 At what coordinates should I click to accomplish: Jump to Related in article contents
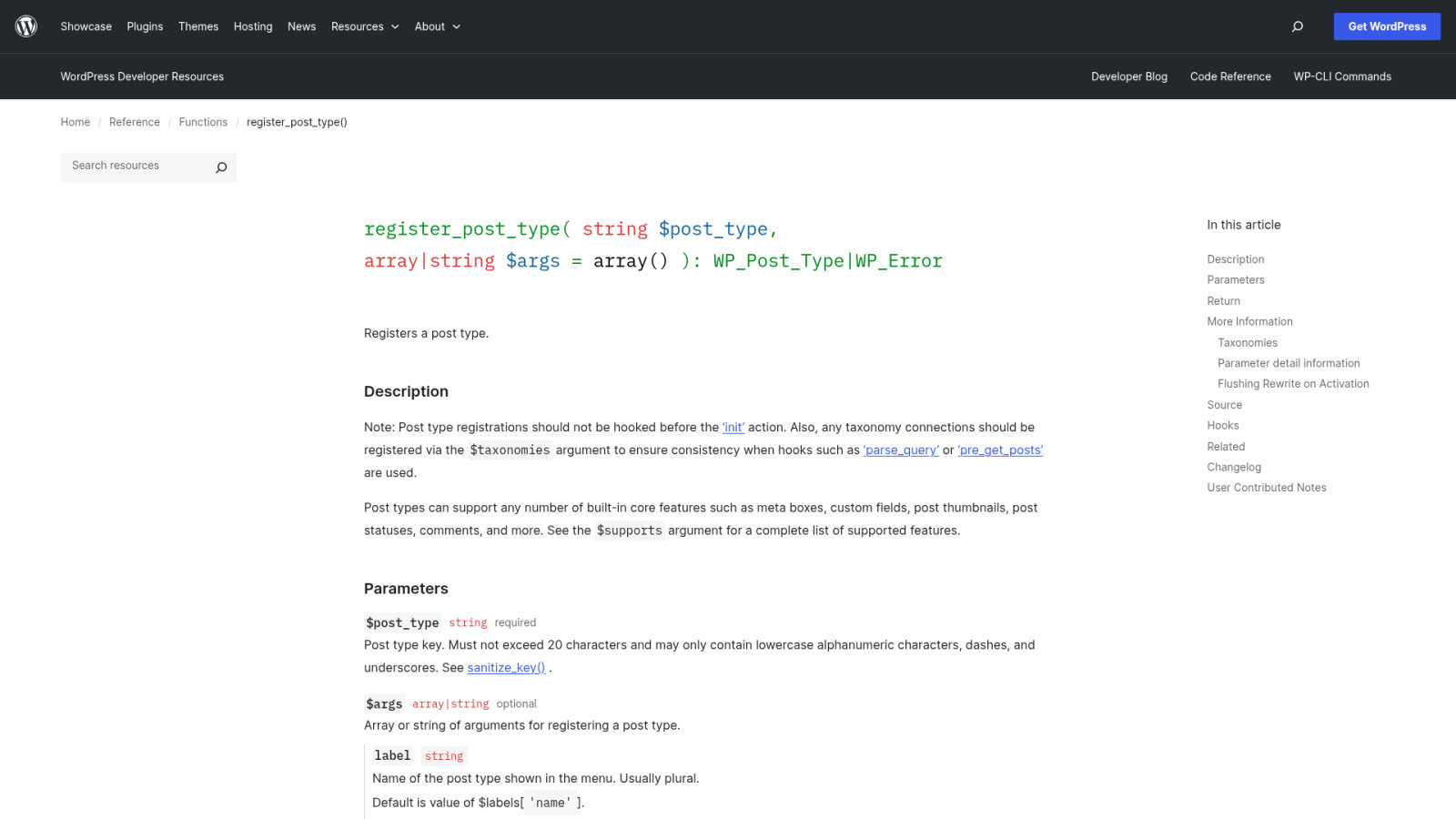click(1226, 447)
